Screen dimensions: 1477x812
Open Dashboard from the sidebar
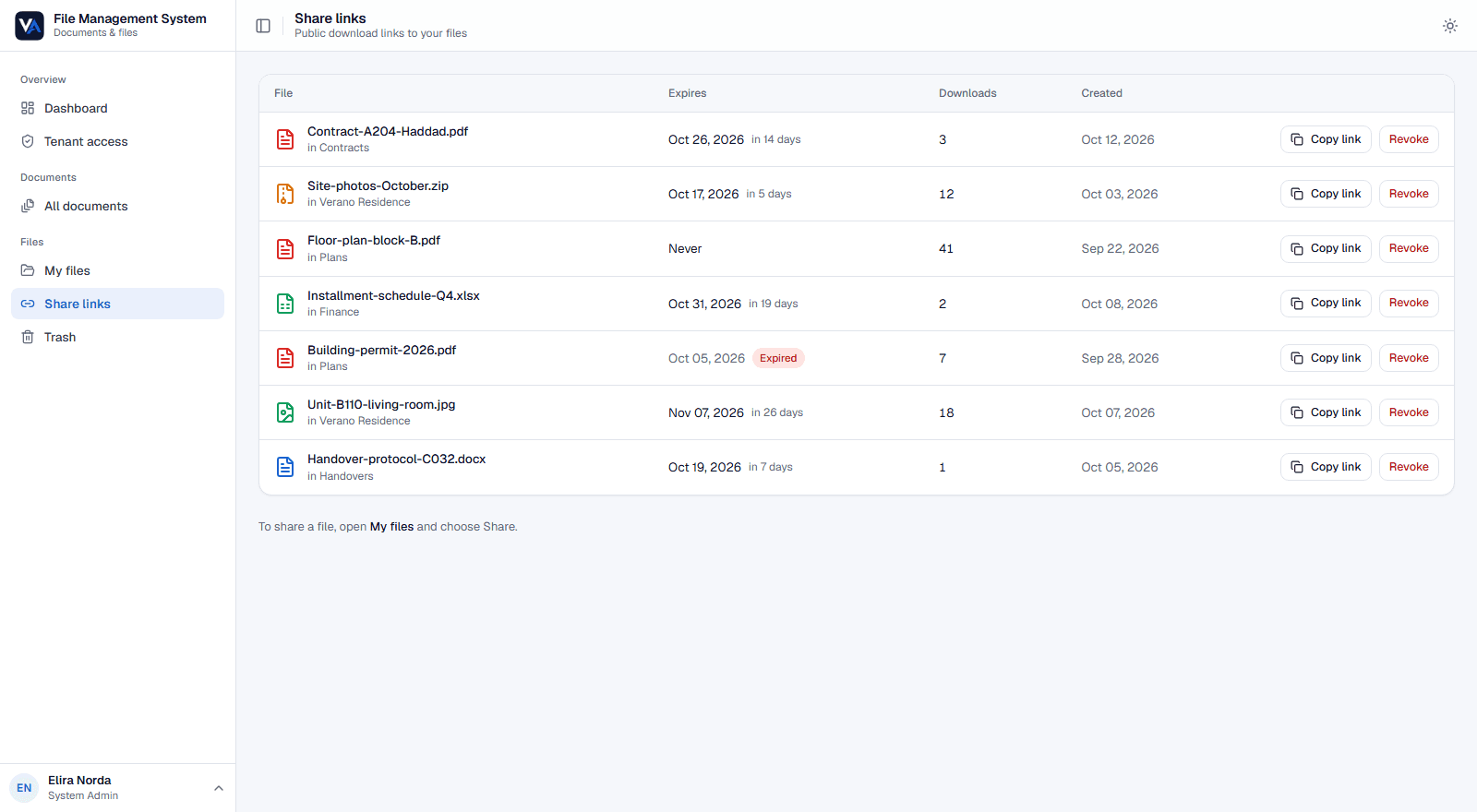[x=117, y=108]
